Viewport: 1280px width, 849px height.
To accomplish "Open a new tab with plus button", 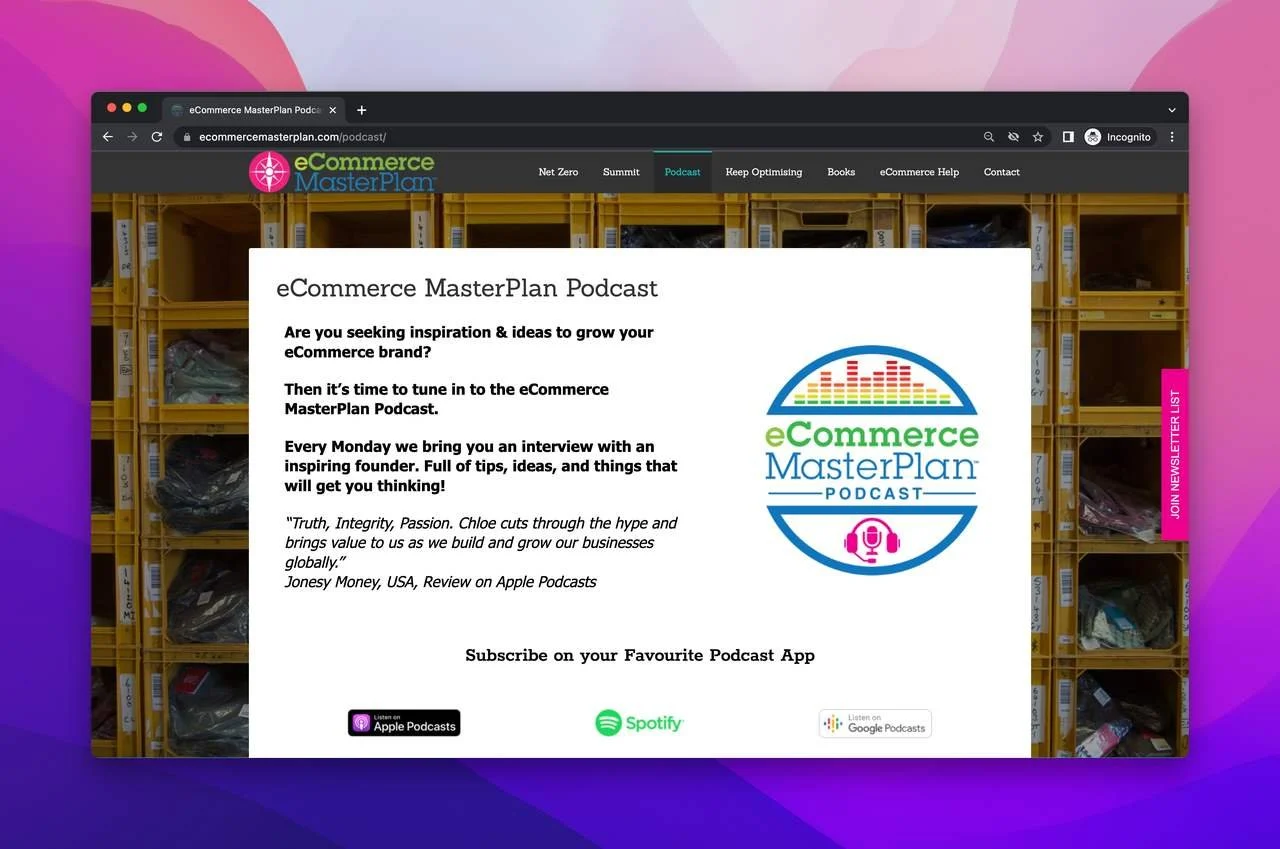I will 362,110.
